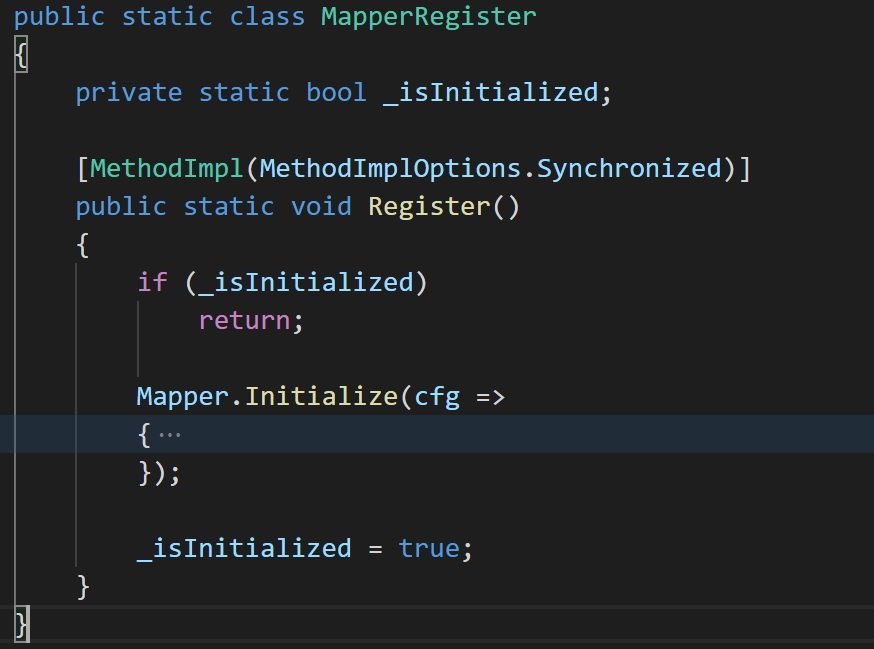Click the 'if' keyword

tap(152, 283)
